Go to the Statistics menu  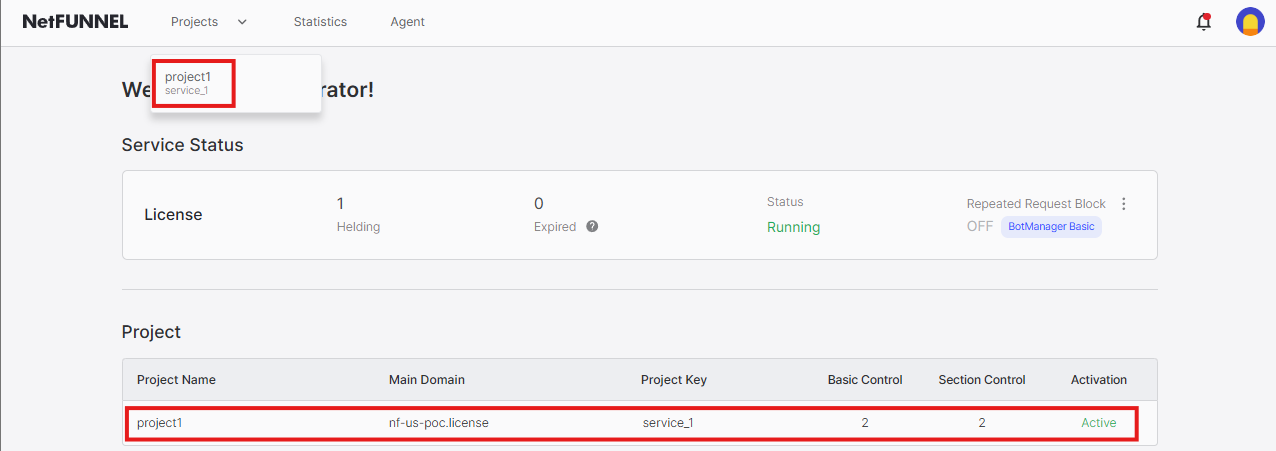coord(320,22)
